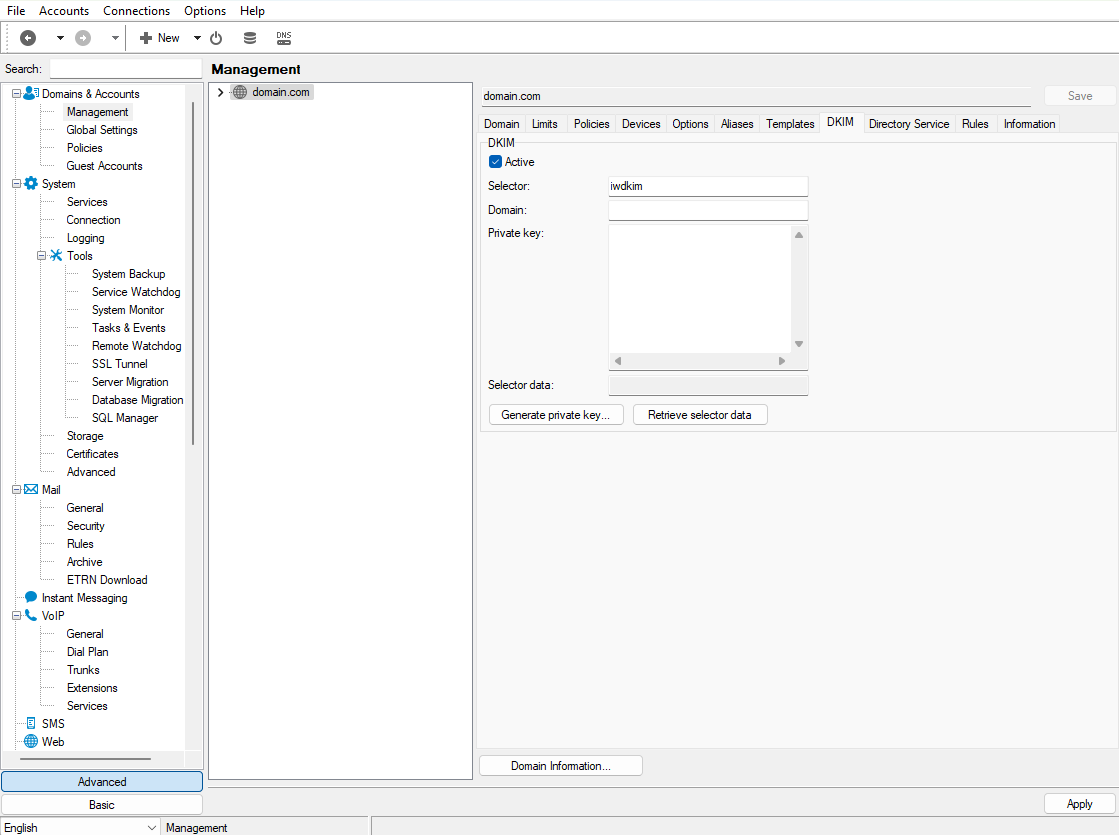This screenshot has height=835, width=1119.
Task: Open the database stack icon in toolbar
Action: coord(250,38)
